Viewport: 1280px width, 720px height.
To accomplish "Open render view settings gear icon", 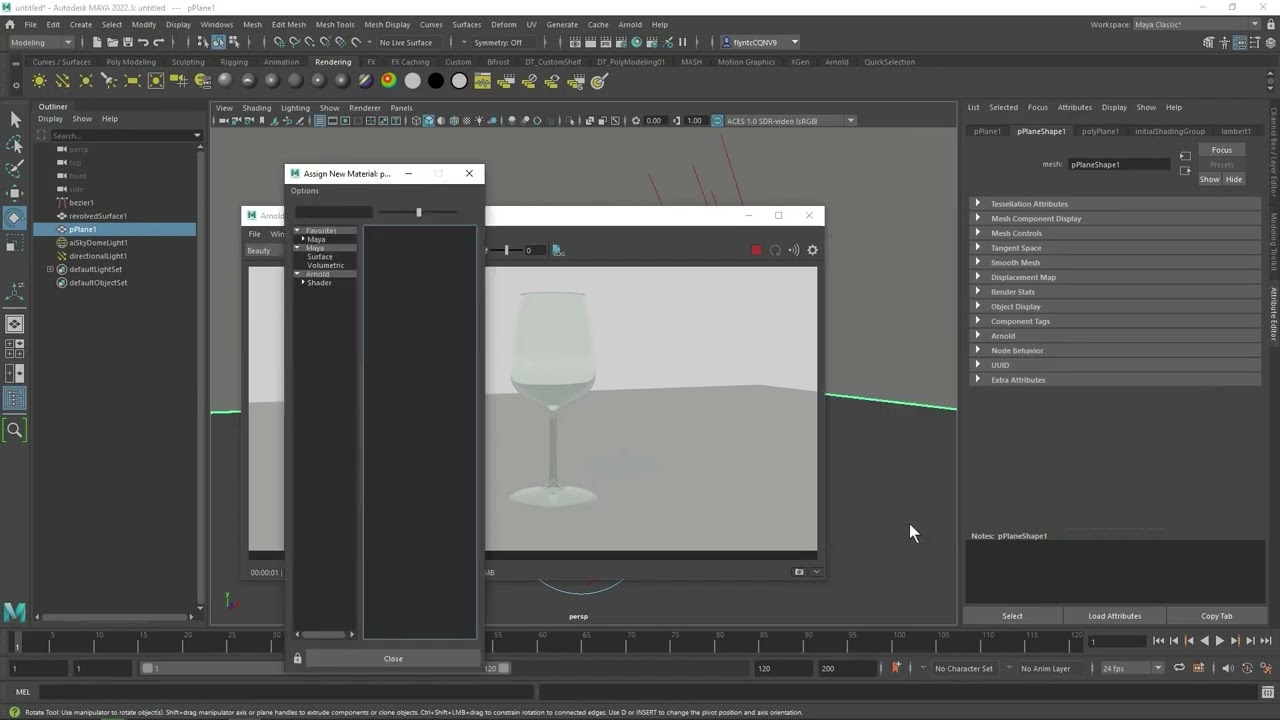I will (812, 250).
